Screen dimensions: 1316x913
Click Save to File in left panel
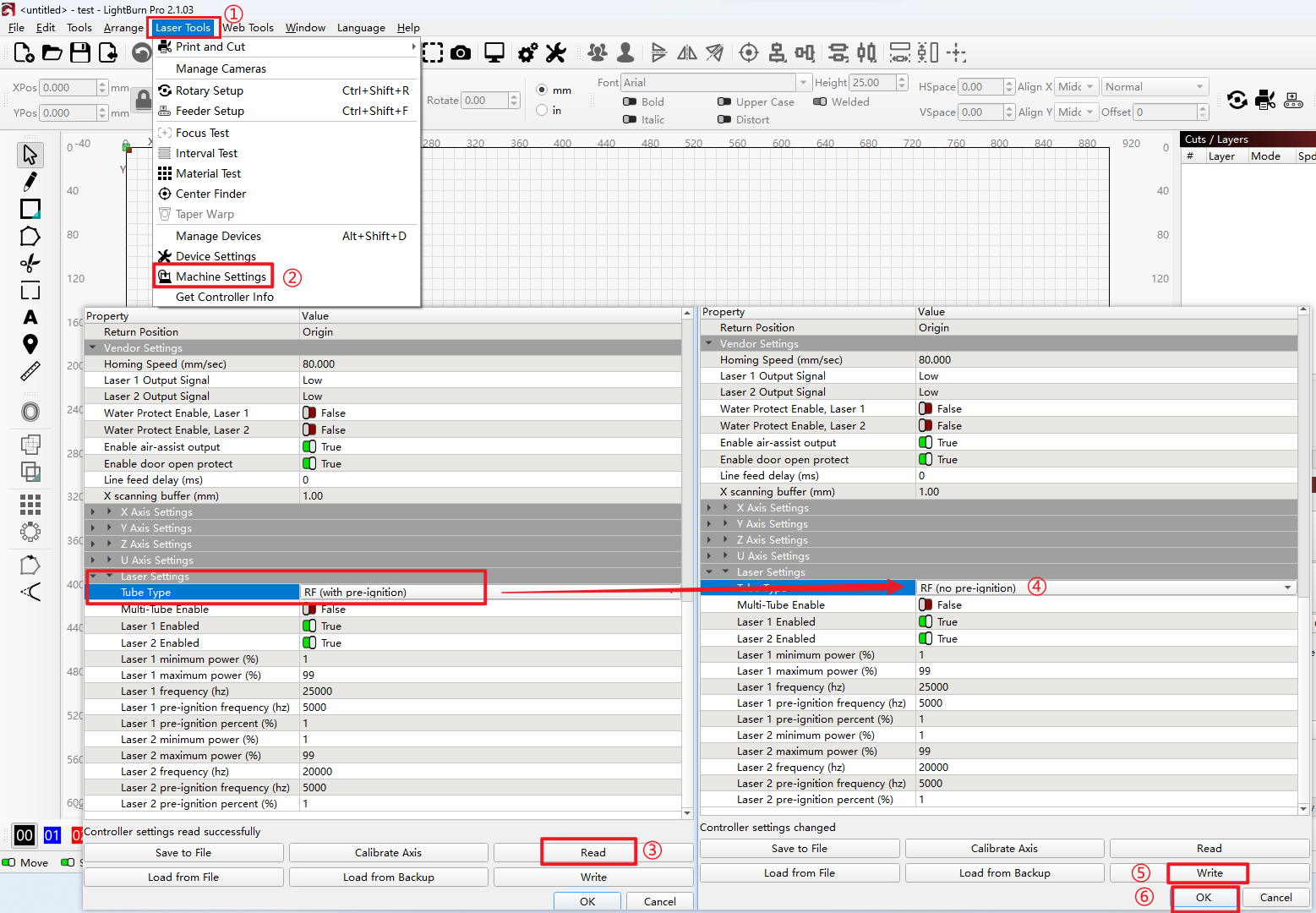point(183,852)
